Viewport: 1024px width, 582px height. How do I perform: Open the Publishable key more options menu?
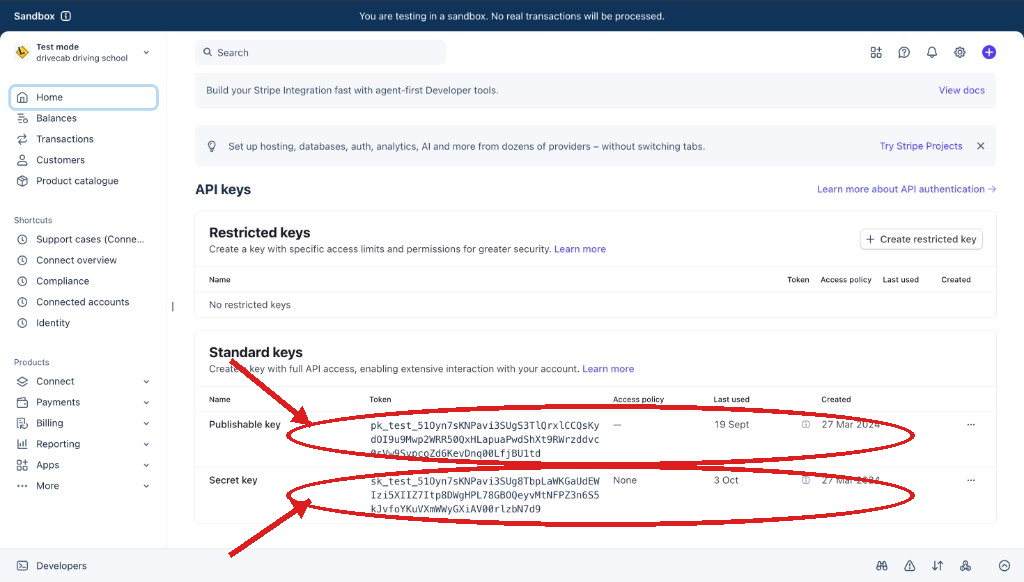970,425
